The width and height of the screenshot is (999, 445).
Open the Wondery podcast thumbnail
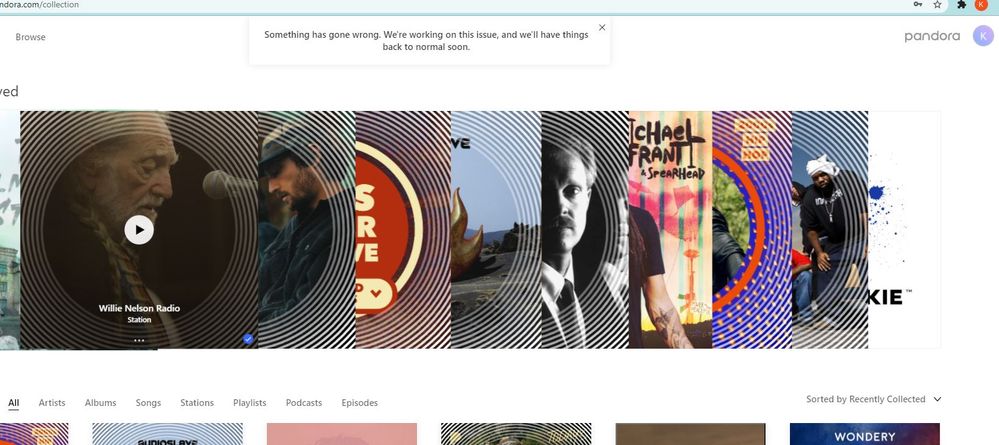(864, 435)
